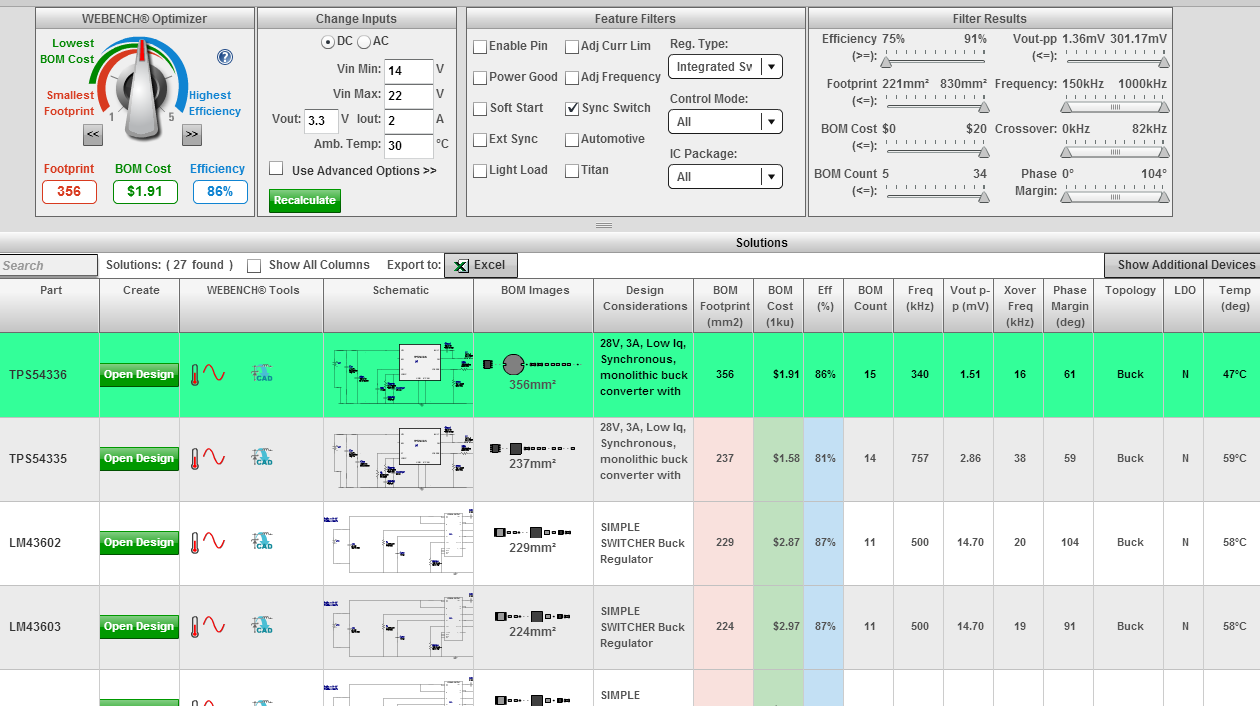The height and width of the screenshot is (706, 1260).
Task: Check the Power Good filter
Action: tap(480, 78)
